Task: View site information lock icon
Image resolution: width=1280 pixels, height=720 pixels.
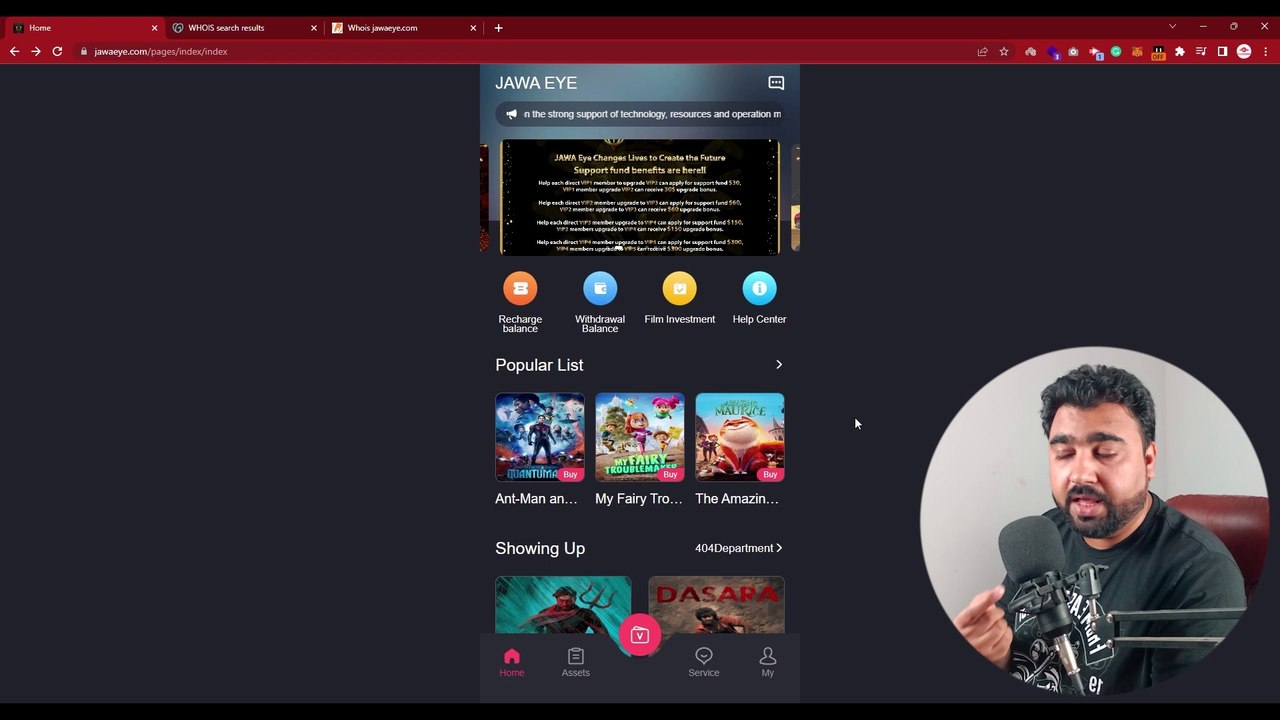Action: (x=84, y=51)
